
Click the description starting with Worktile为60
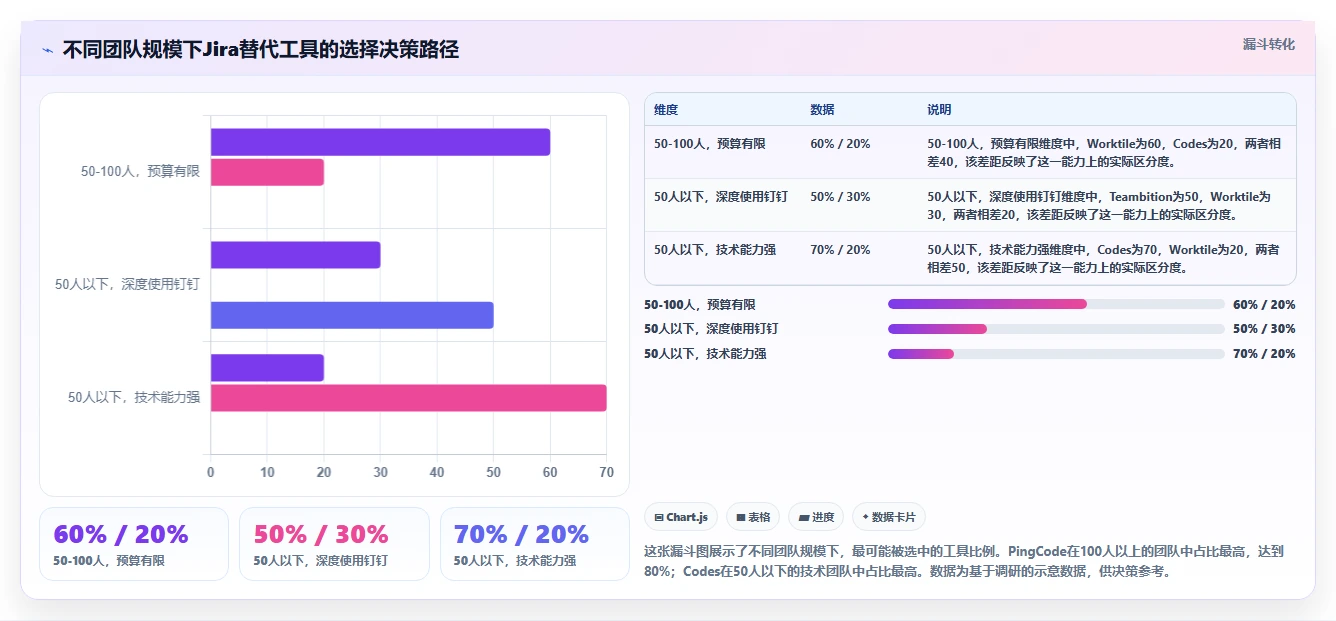point(1102,153)
